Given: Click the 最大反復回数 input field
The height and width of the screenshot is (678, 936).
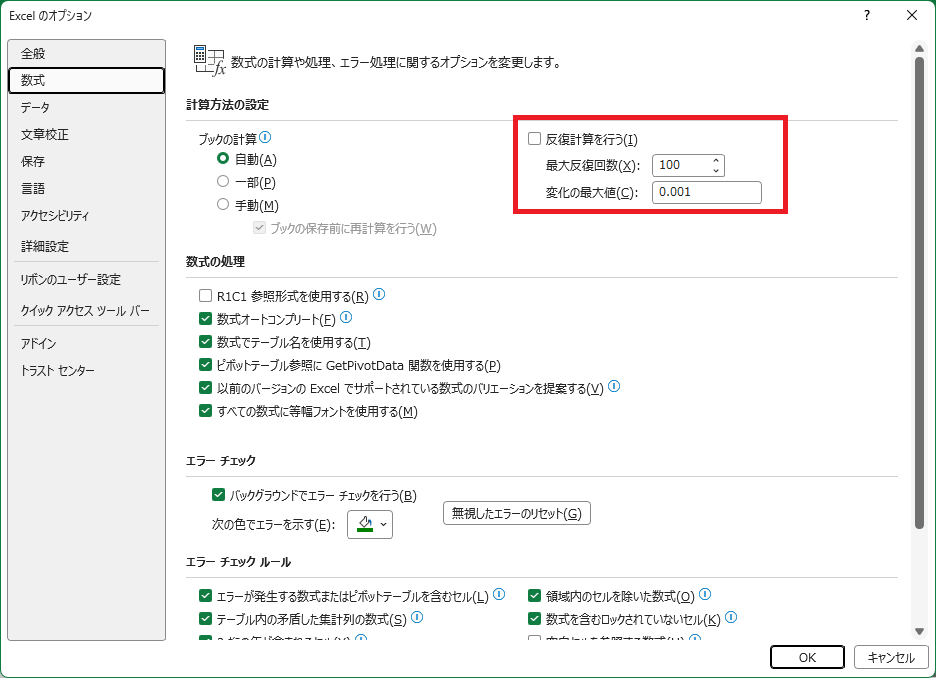Looking at the screenshot, I should coord(682,165).
